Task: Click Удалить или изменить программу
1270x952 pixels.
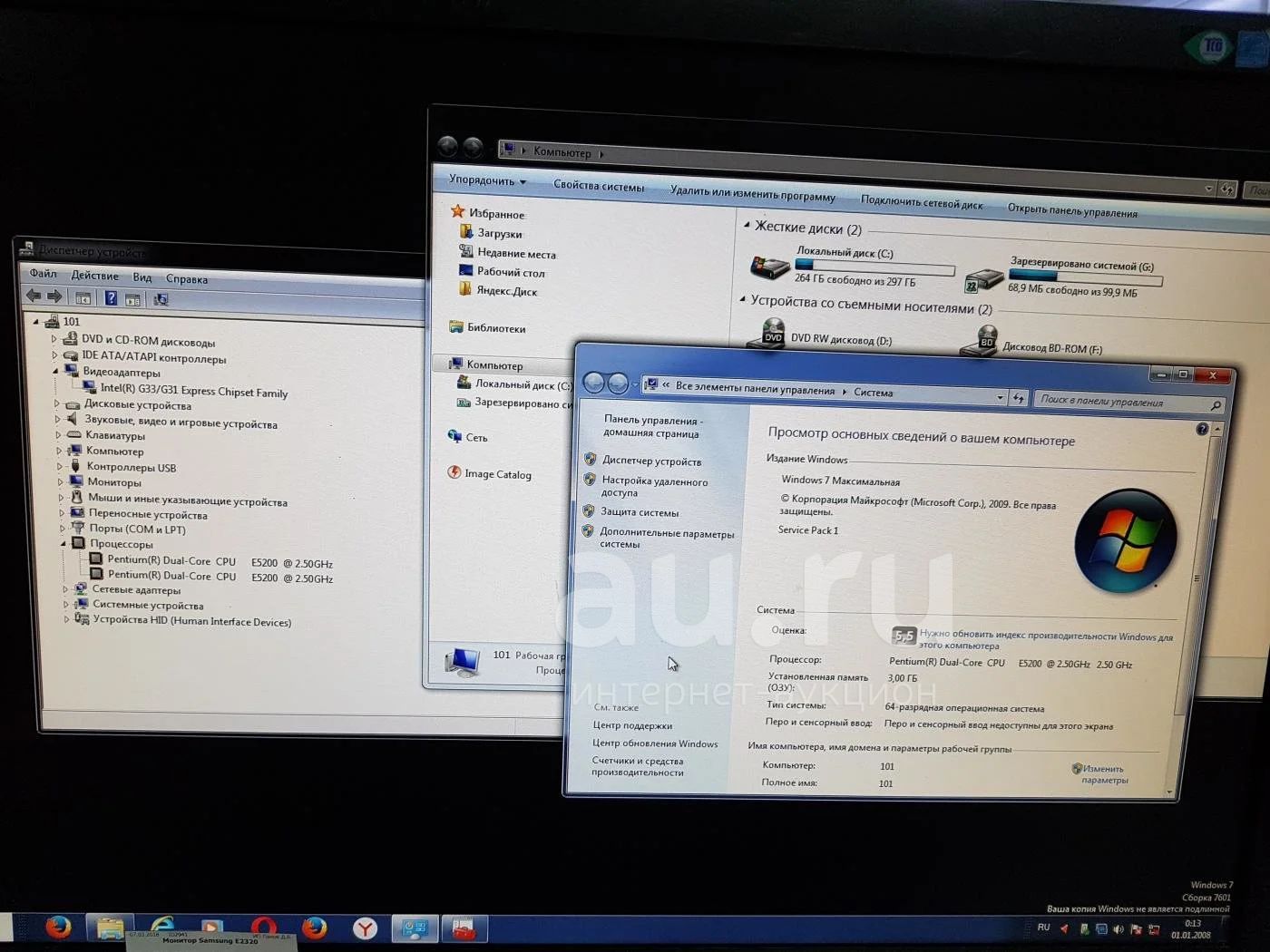Action: pos(753,193)
